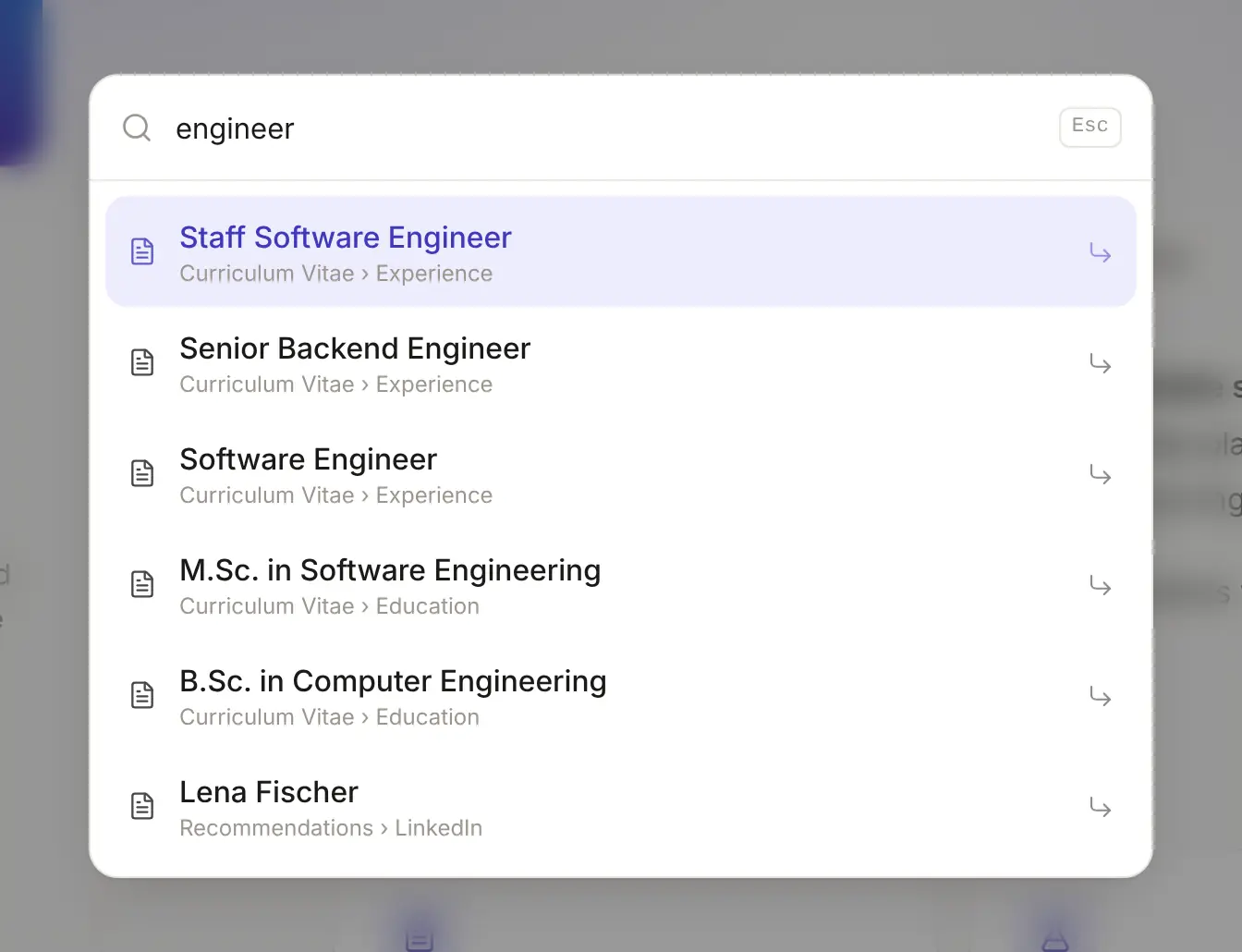The width and height of the screenshot is (1242, 952).
Task: Open the Staff Software Engineer result
Action: coord(621,251)
